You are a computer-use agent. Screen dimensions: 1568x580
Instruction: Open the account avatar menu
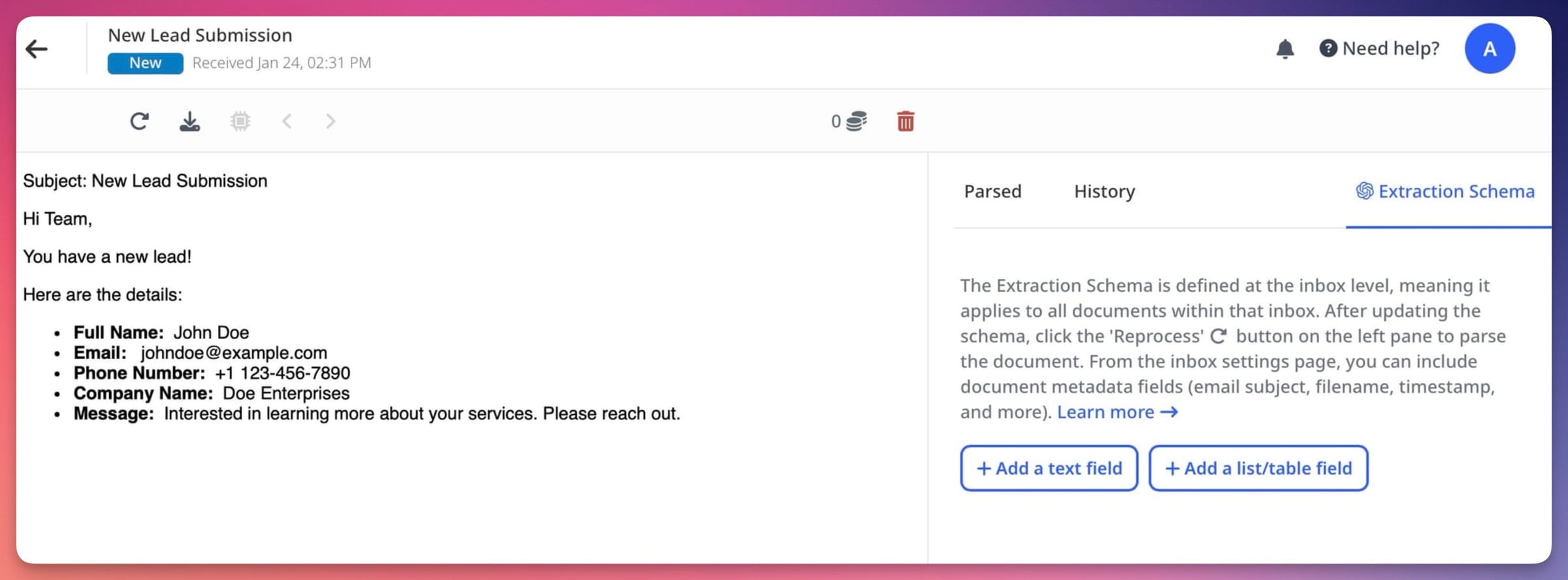tap(1490, 48)
